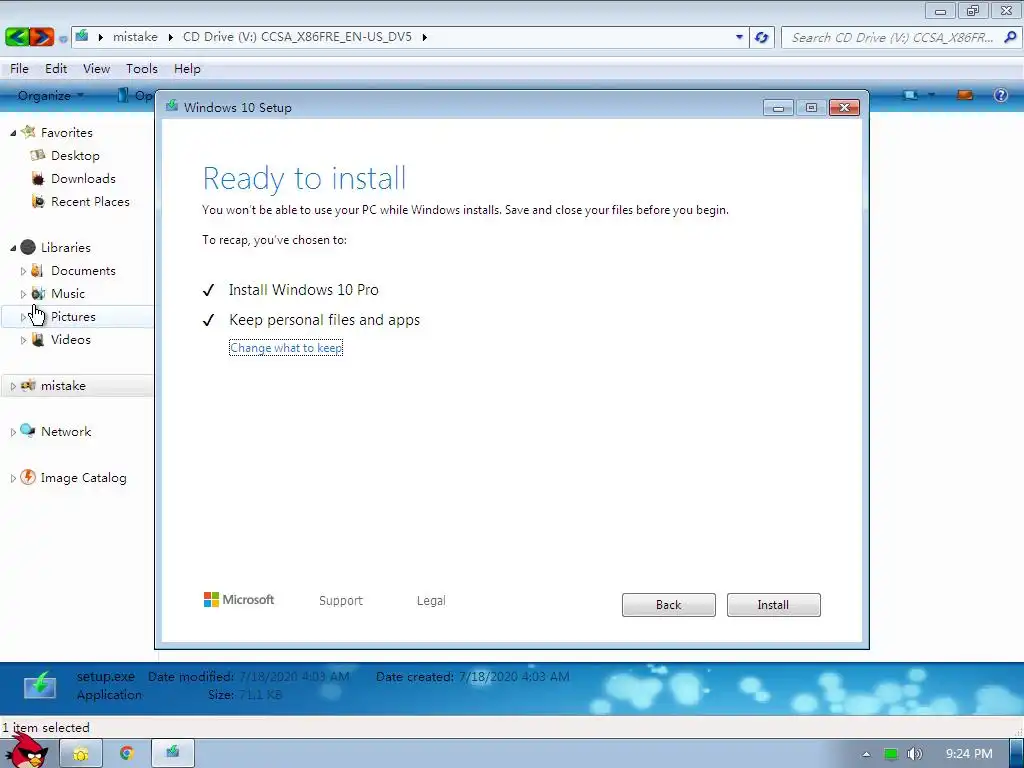This screenshot has width=1024, height=768.
Task: Click the Documents library icon
Action: [38, 270]
